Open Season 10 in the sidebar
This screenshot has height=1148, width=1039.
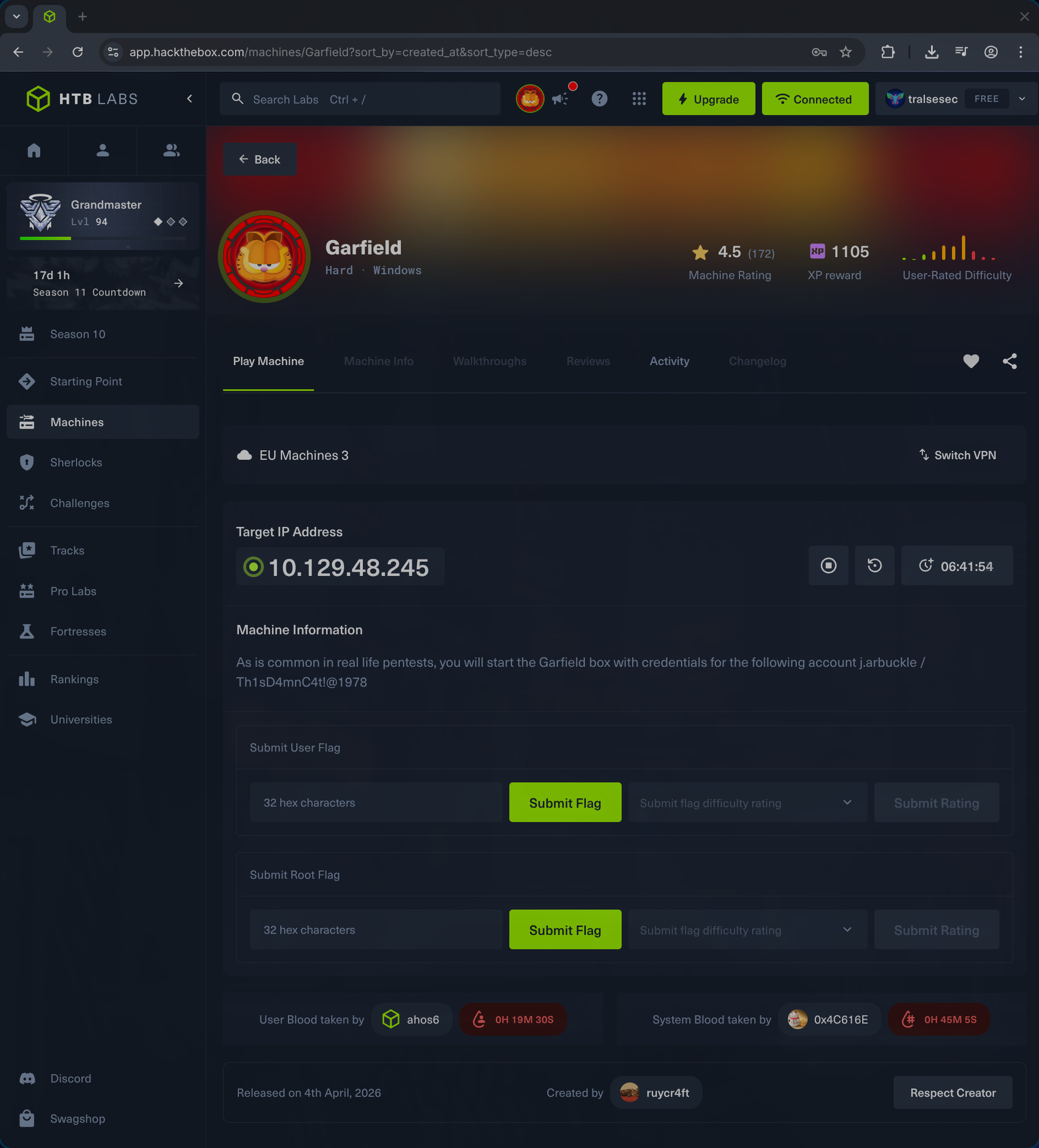[x=103, y=334]
